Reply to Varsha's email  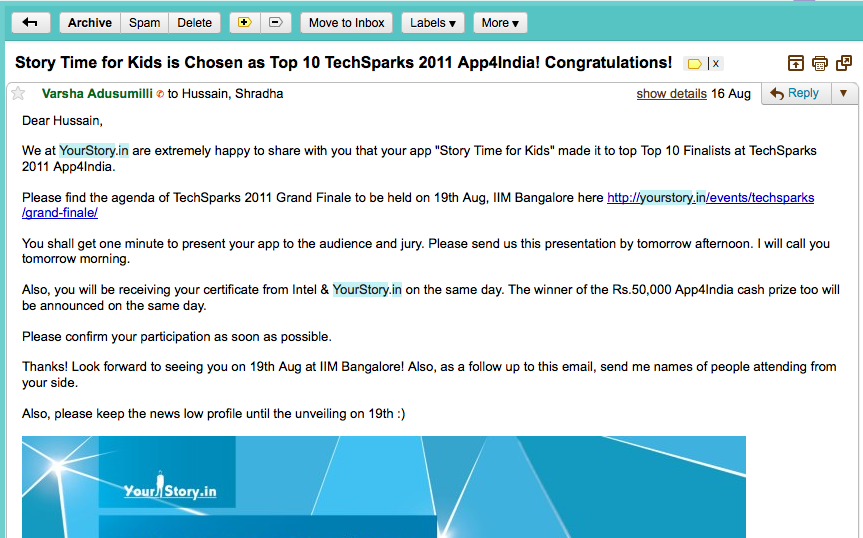796,94
